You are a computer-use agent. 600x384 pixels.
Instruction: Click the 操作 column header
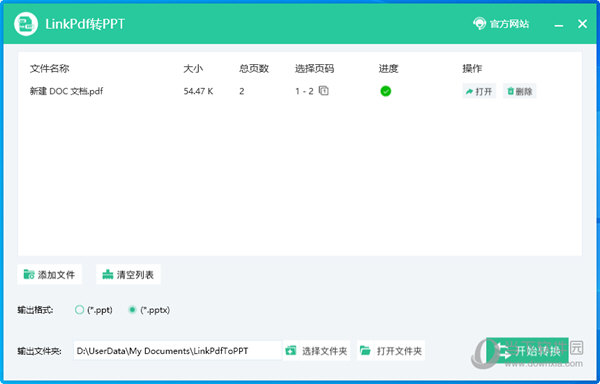click(472, 68)
